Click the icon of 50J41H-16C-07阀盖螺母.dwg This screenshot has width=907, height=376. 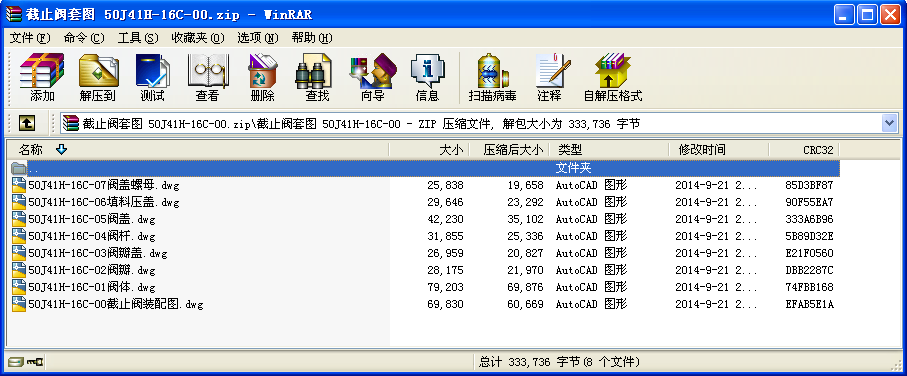tap(19, 186)
